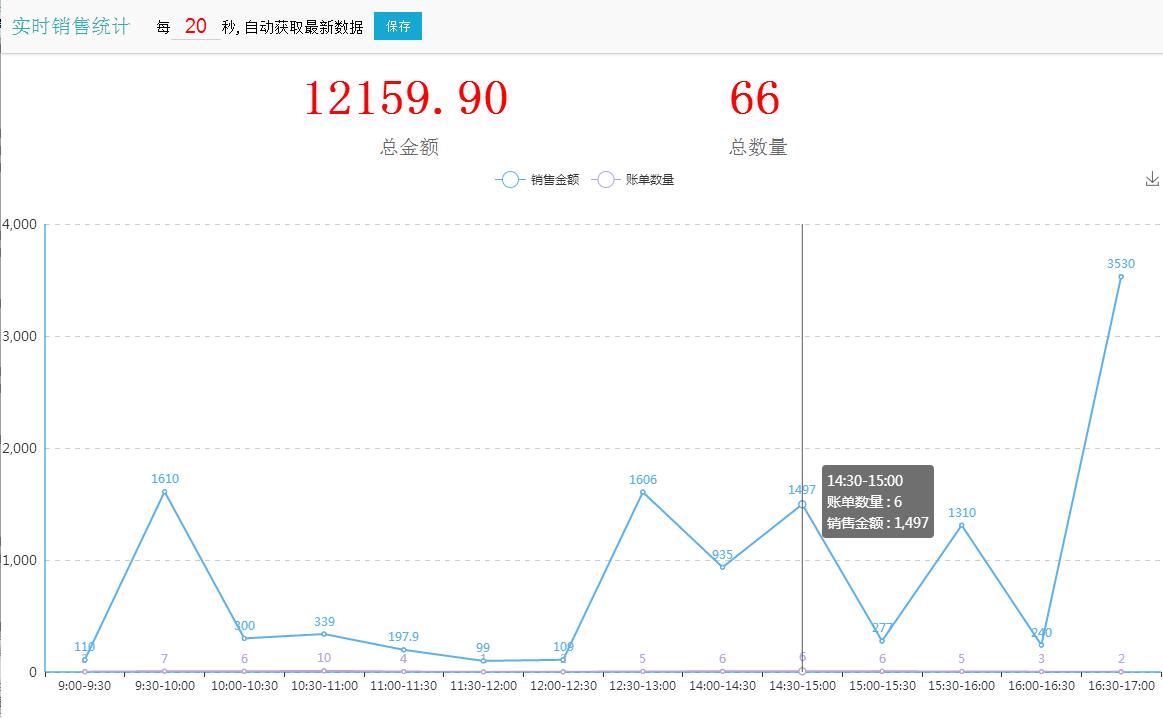1163x718 pixels.
Task: Click the 16:00-16:30 x-axis label
Action: (1041, 686)
